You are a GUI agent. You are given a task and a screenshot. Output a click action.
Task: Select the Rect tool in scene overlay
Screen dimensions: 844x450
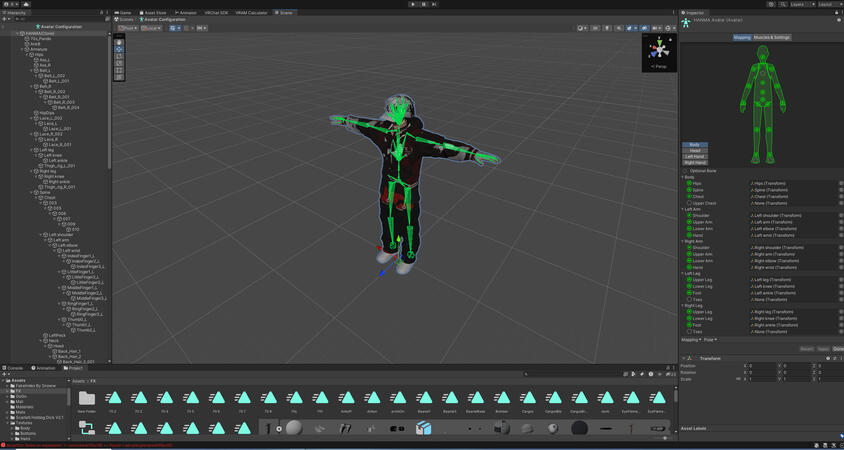(119, 70)
